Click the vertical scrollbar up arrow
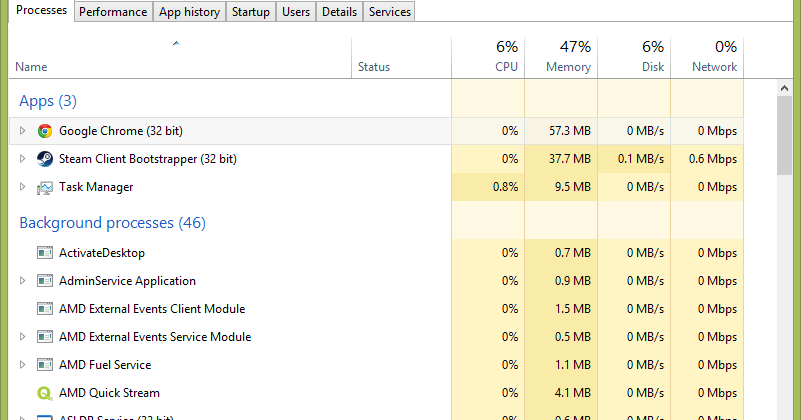Image resolution: width=801 pixels, height=420 pixels. pyautogui.click(x=785, y=89)
